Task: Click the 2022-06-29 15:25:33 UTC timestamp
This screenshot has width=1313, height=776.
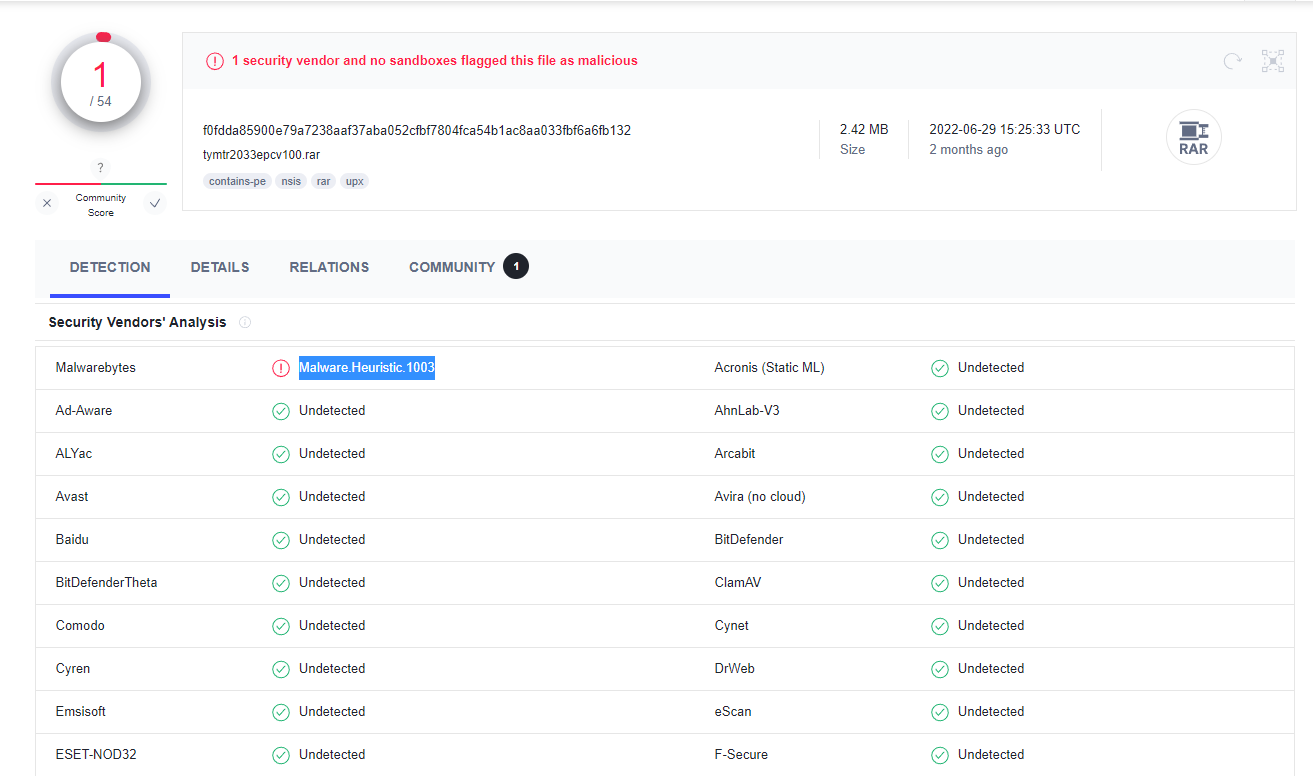Action: tap(1005, 129)
